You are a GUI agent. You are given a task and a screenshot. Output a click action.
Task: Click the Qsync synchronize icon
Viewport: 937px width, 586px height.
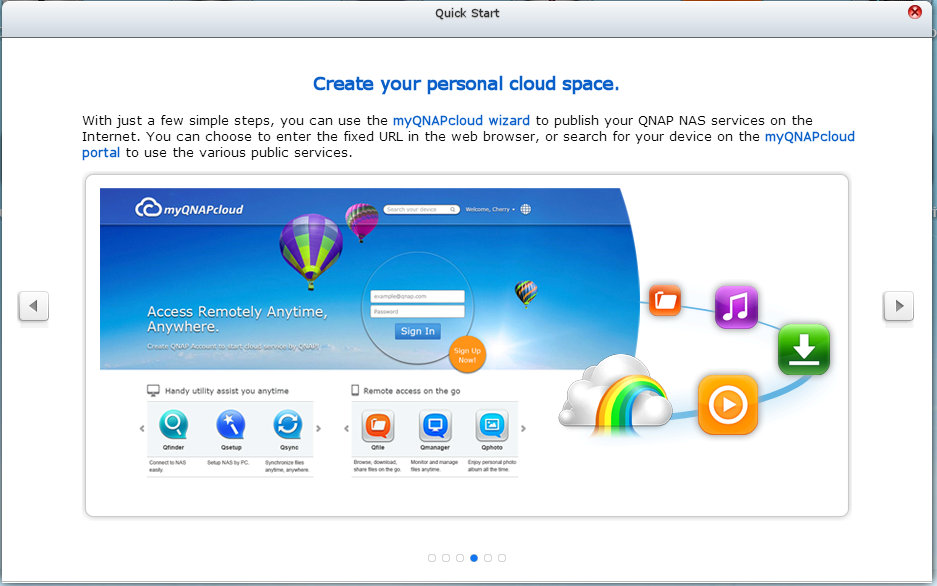288,425
